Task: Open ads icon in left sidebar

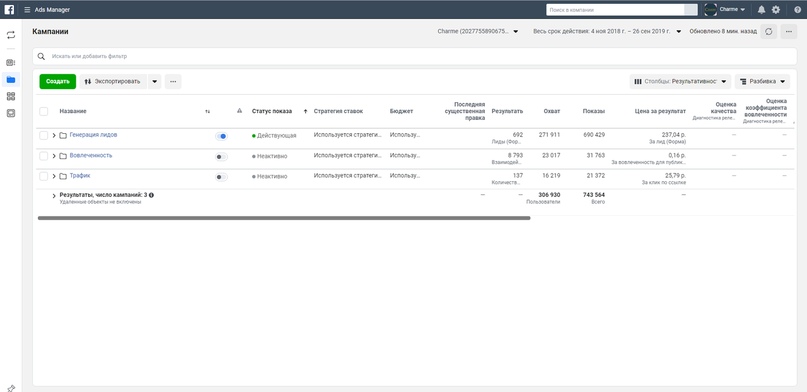Action: point(11,113)
